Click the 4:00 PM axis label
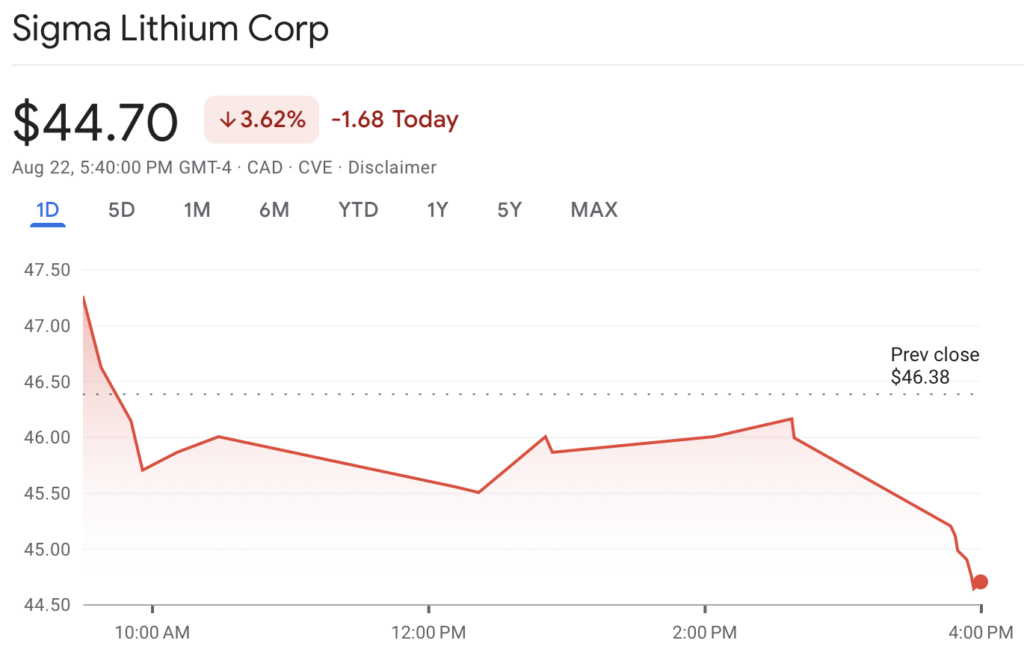Screen dimensions: 1024x664 click(980, 631)
